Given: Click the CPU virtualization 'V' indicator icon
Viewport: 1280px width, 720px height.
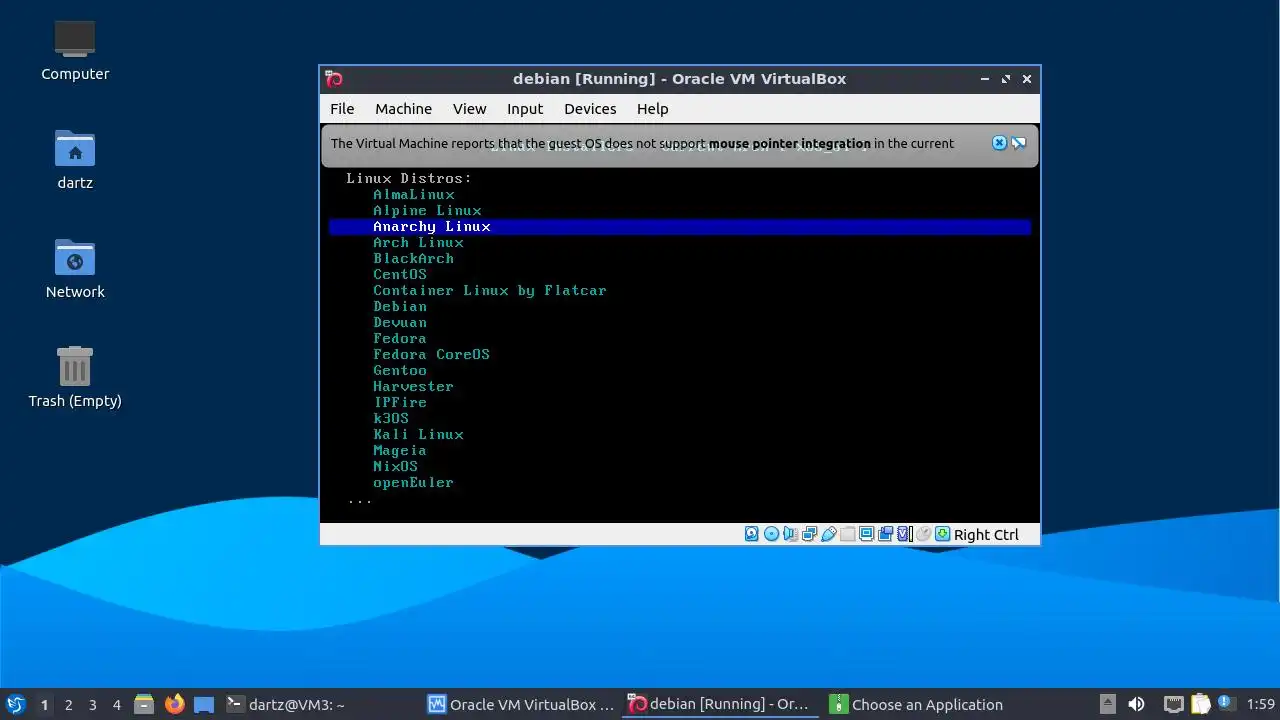Looking at the screenshot, I should tap(904, 534).
